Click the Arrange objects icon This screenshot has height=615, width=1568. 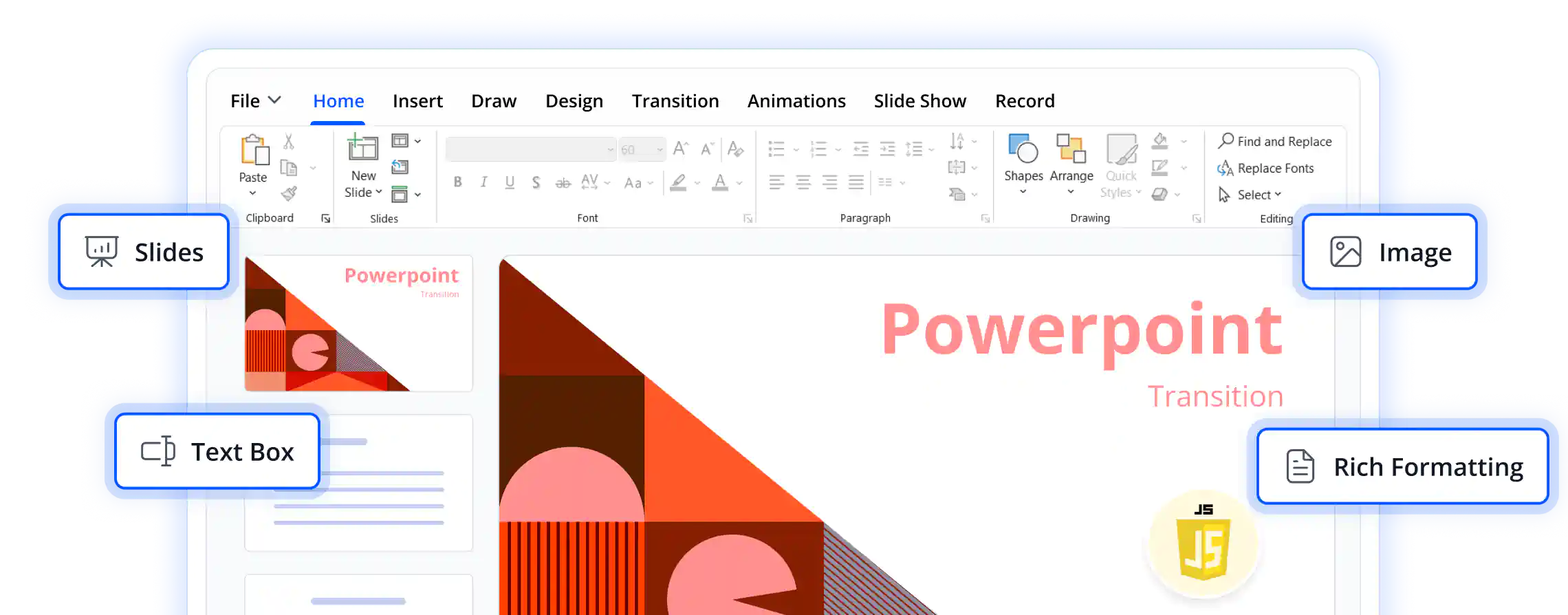[1071, 165]
